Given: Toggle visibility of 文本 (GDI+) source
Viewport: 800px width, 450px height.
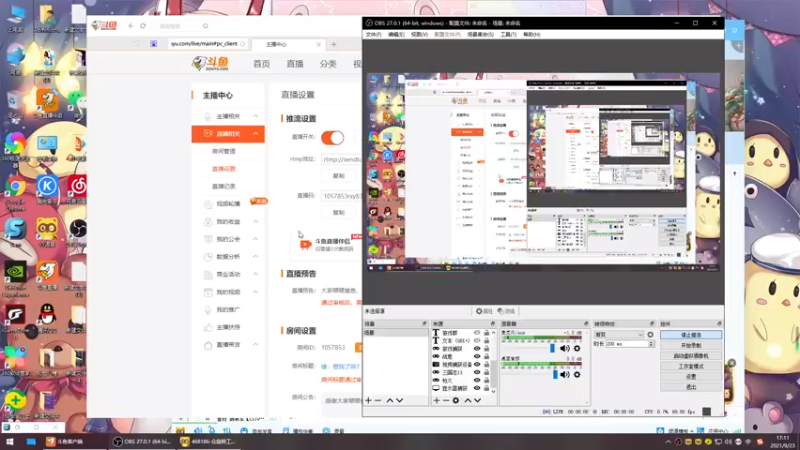Looking at the screenshot, I should [x=477, y=340].
